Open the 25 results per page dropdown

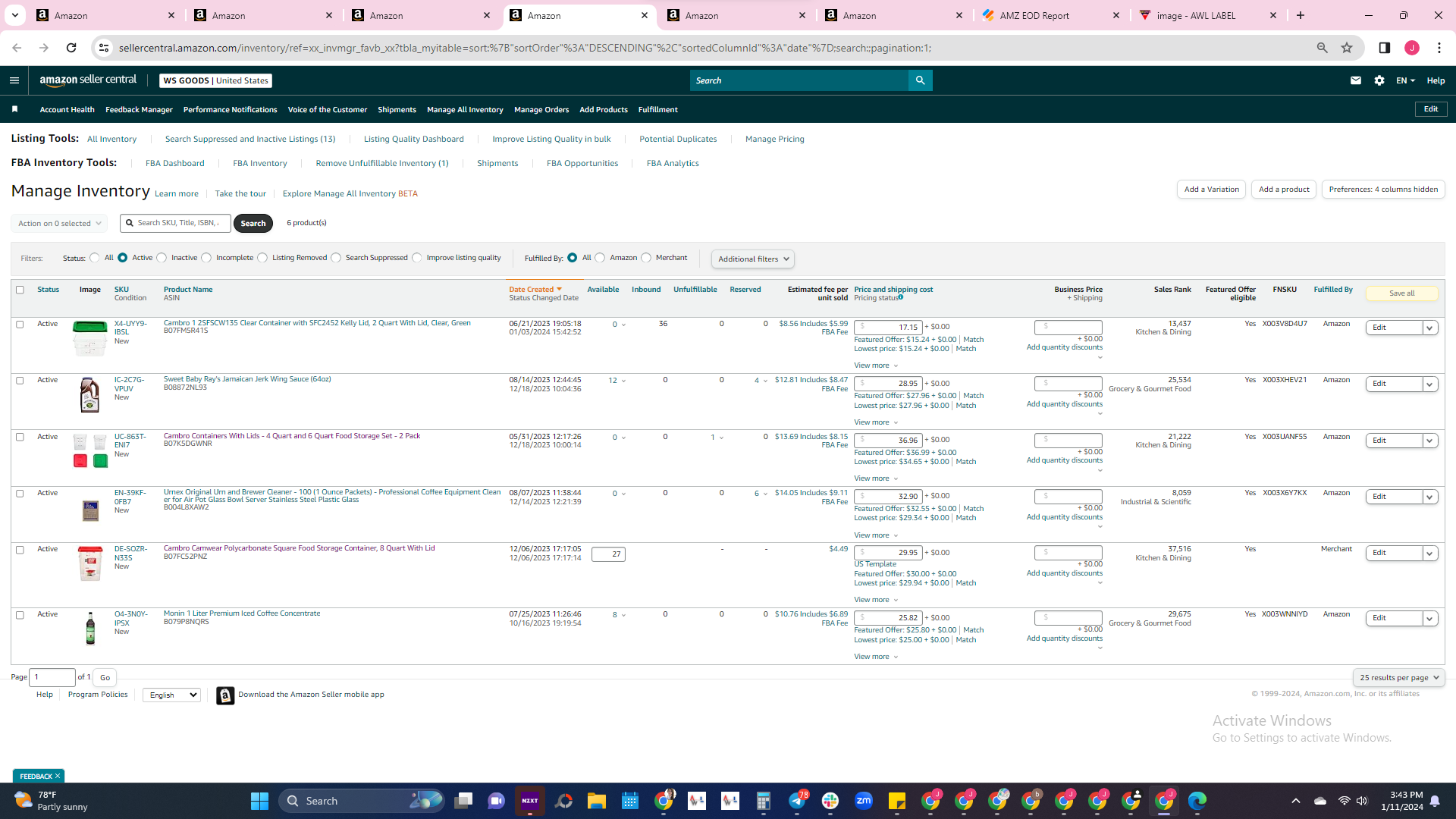(1399, 678)
